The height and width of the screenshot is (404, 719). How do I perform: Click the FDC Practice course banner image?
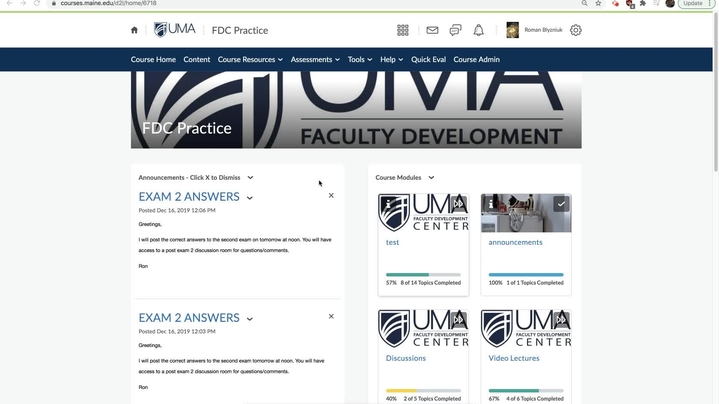pos(356,110)
